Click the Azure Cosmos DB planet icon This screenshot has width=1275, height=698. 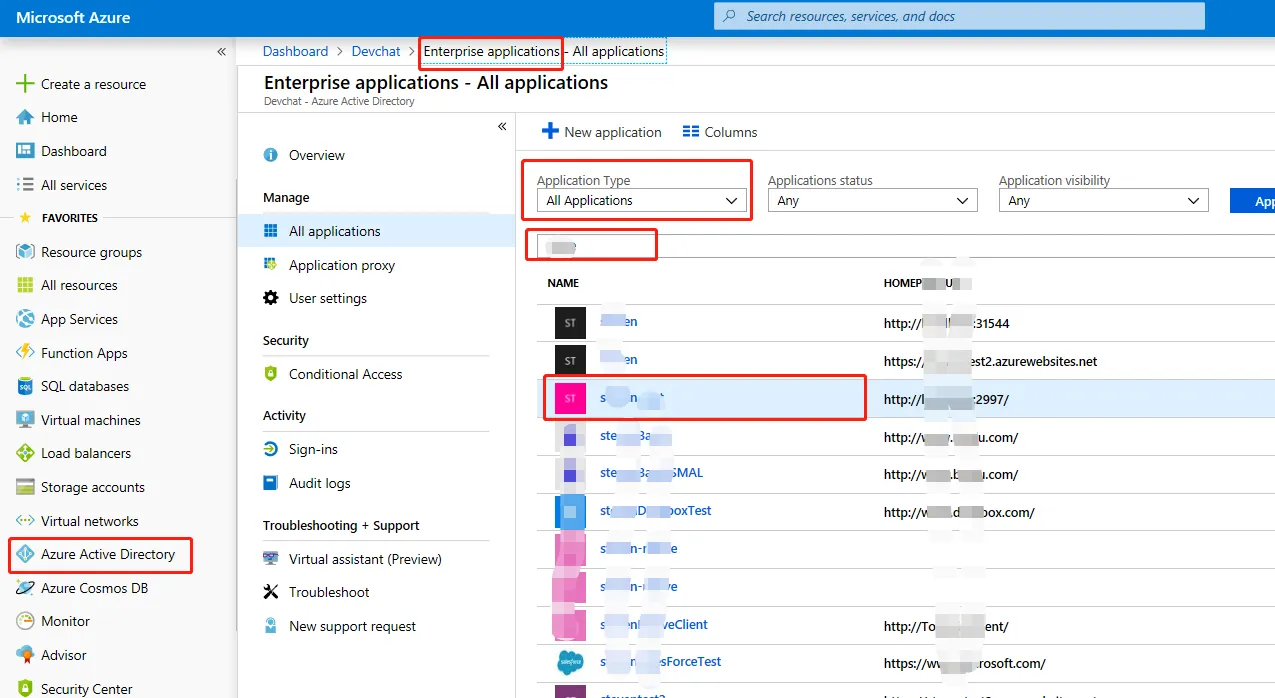tap(26, 588)
